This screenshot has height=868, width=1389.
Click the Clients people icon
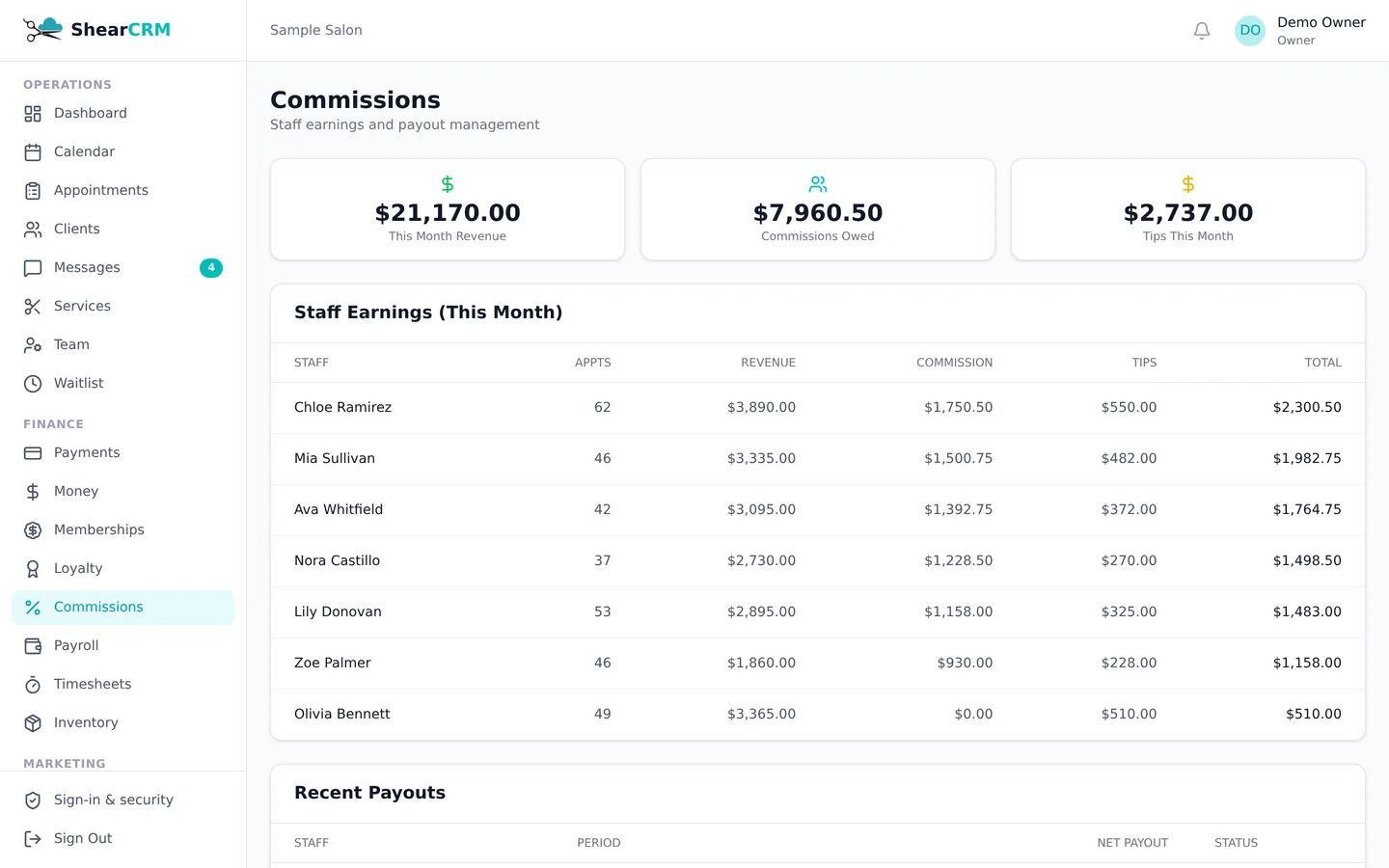[x=33, y=230]
